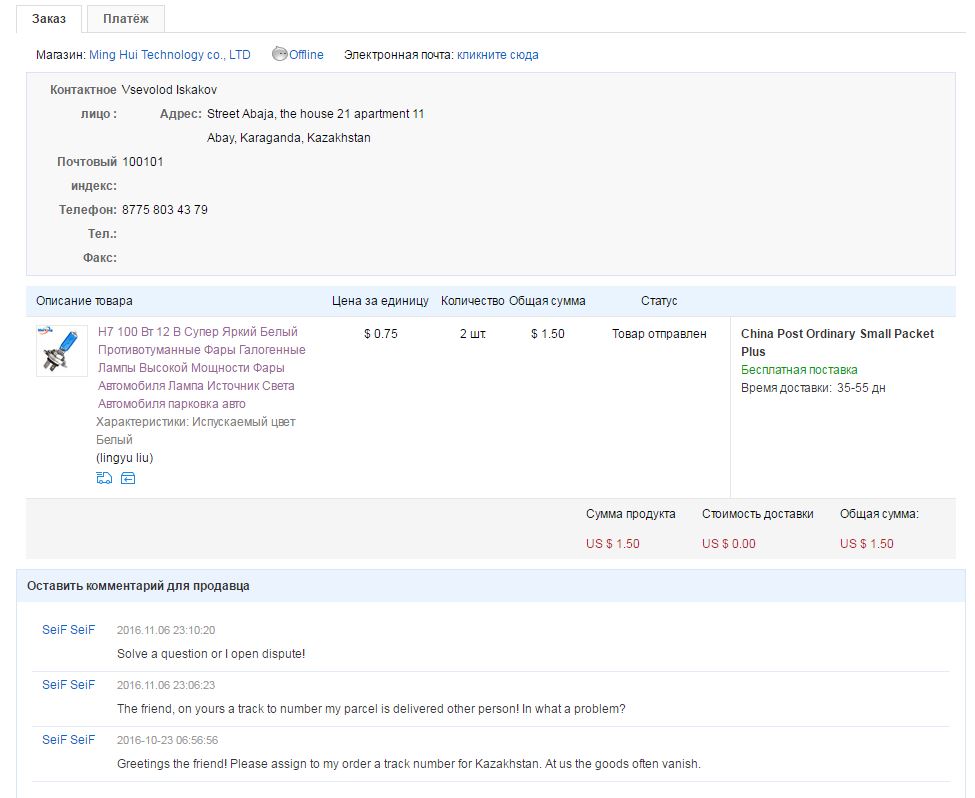Click the delivery truck icon under product
The height and width of the screenshot is (798, 975).
click(104, 479)
